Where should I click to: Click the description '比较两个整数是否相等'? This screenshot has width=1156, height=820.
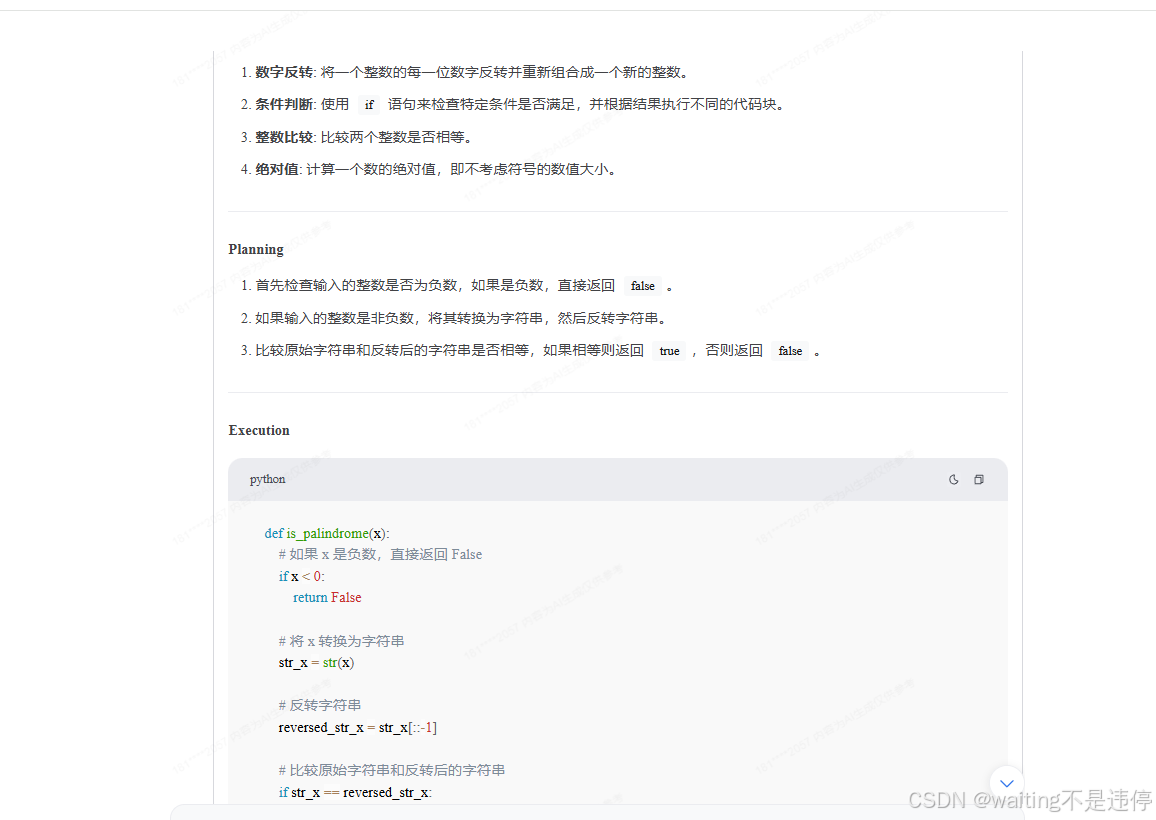click(392, 137)
